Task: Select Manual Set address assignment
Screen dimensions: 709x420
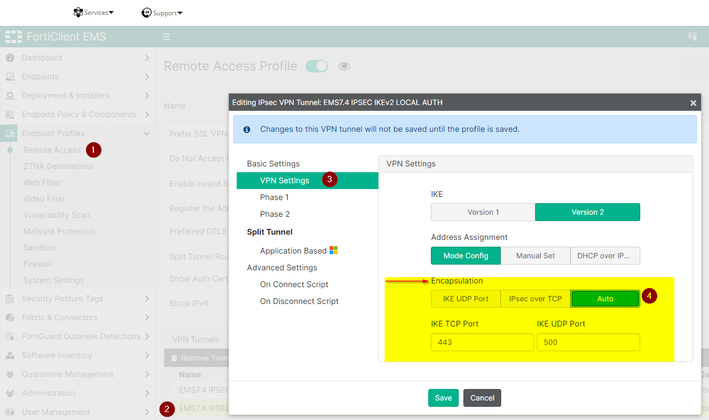Action: 535,256
